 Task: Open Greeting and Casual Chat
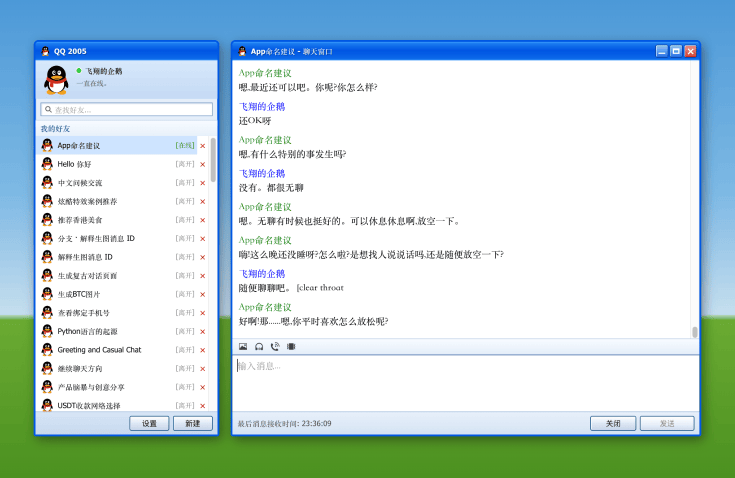click(116, 350)
